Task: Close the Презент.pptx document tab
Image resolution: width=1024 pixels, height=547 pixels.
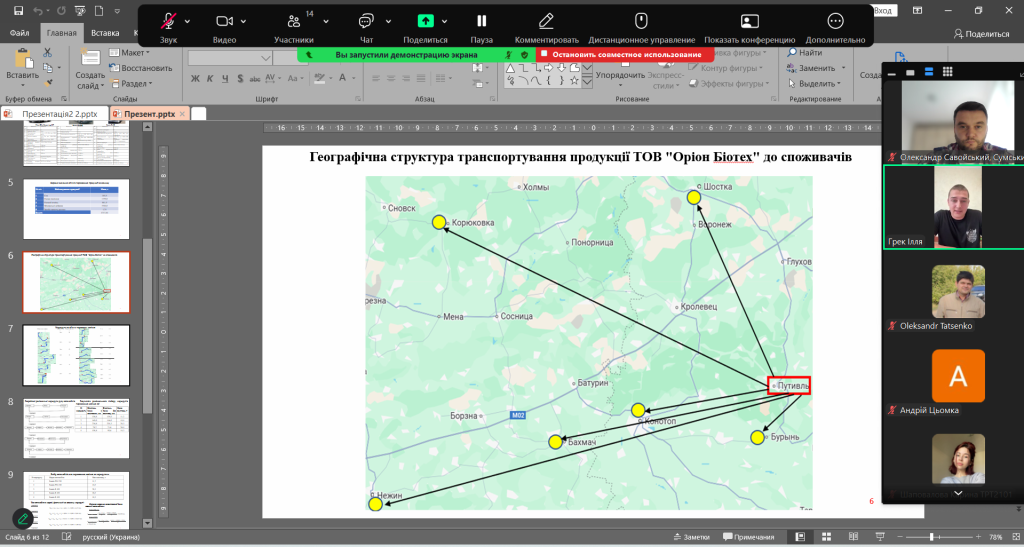Action: tap(182, 114)
